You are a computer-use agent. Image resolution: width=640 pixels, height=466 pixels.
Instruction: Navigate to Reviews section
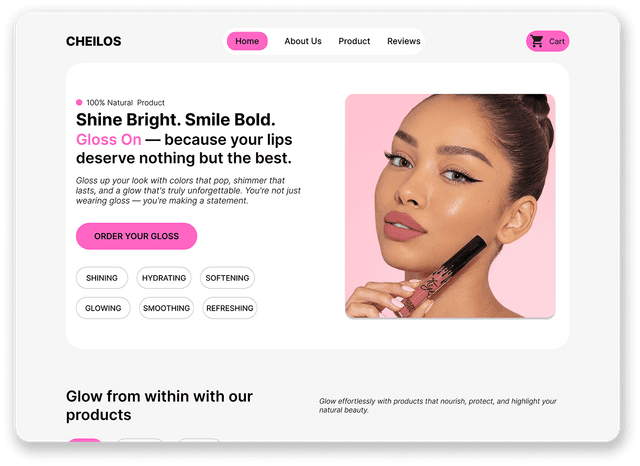point(404,41)
